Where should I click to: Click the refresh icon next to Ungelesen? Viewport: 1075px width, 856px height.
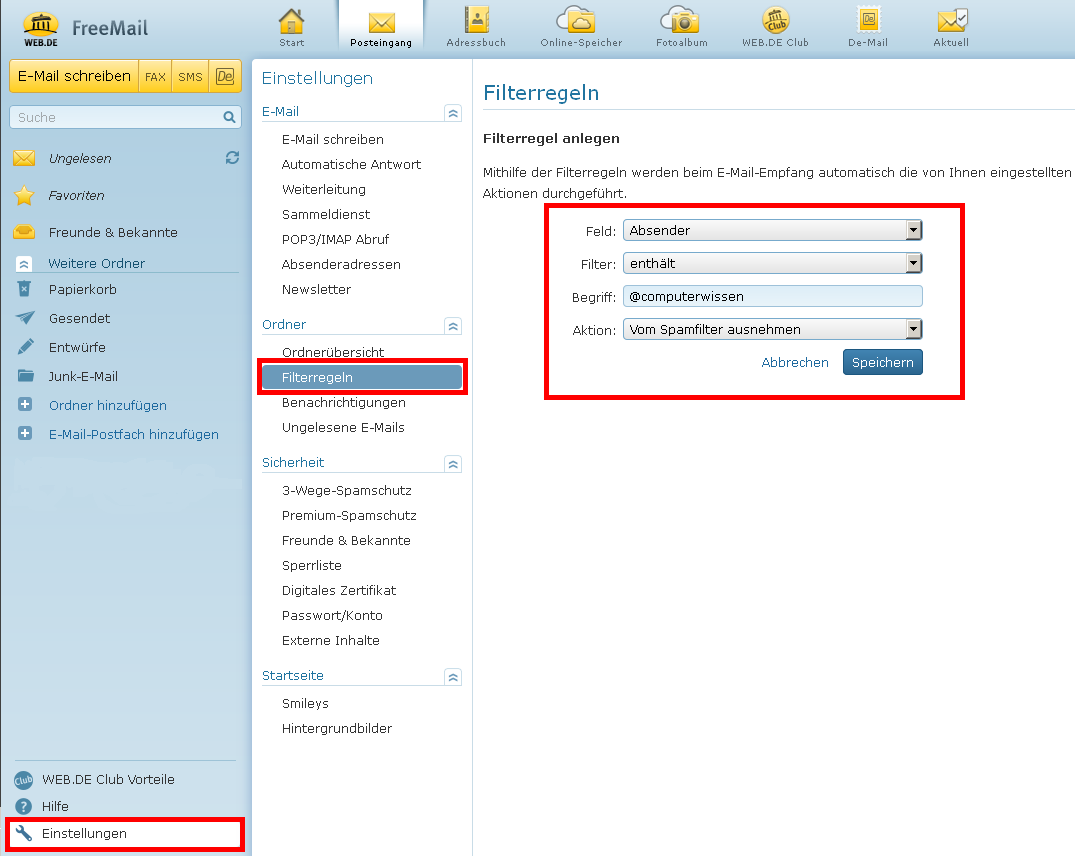coord(232,158)
